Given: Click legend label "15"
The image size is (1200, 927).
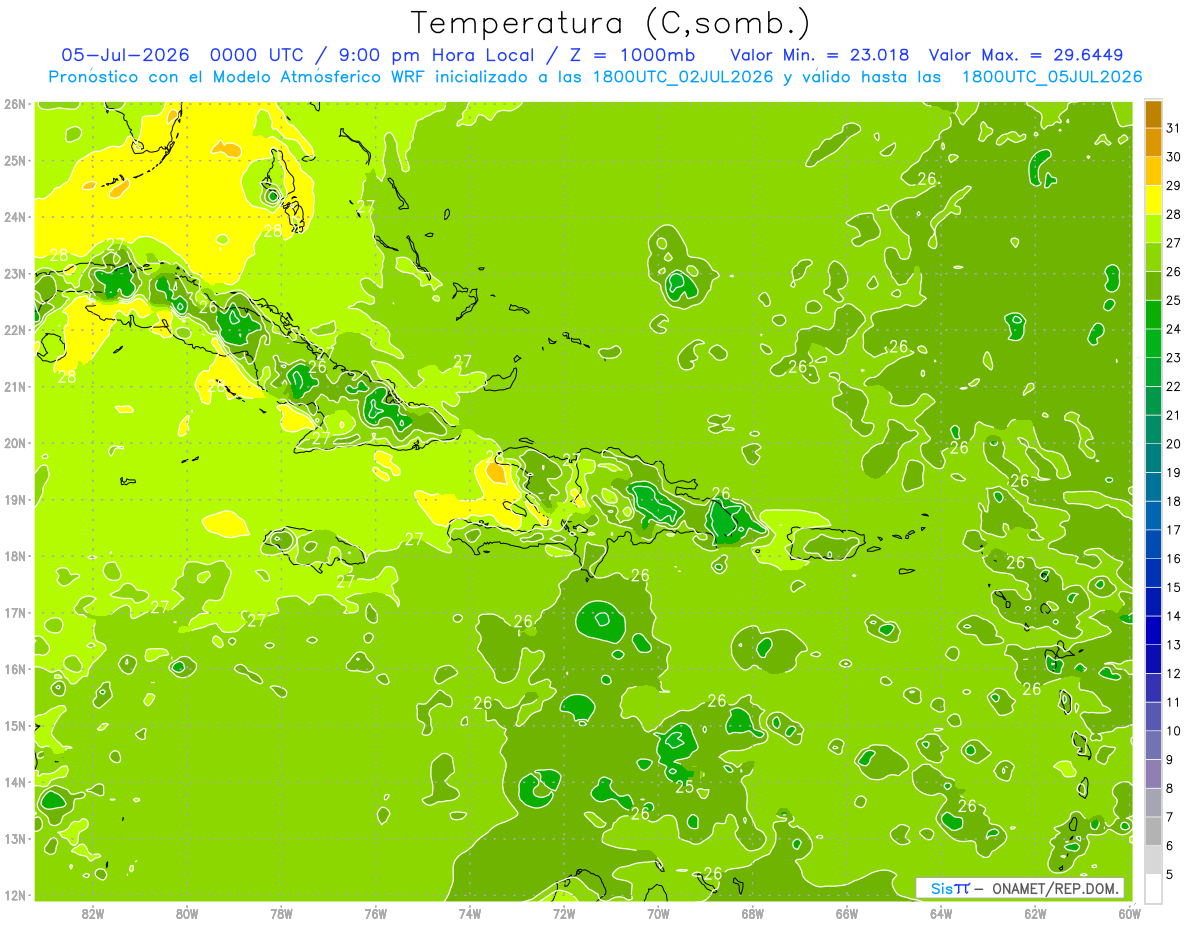Looking at the screenshot, I should pyautogui.click(x=1174, y=587).
